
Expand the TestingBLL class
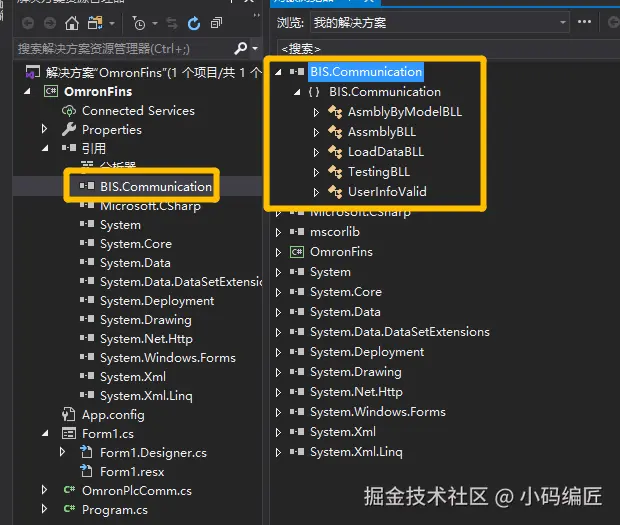[x=316, y=172]
